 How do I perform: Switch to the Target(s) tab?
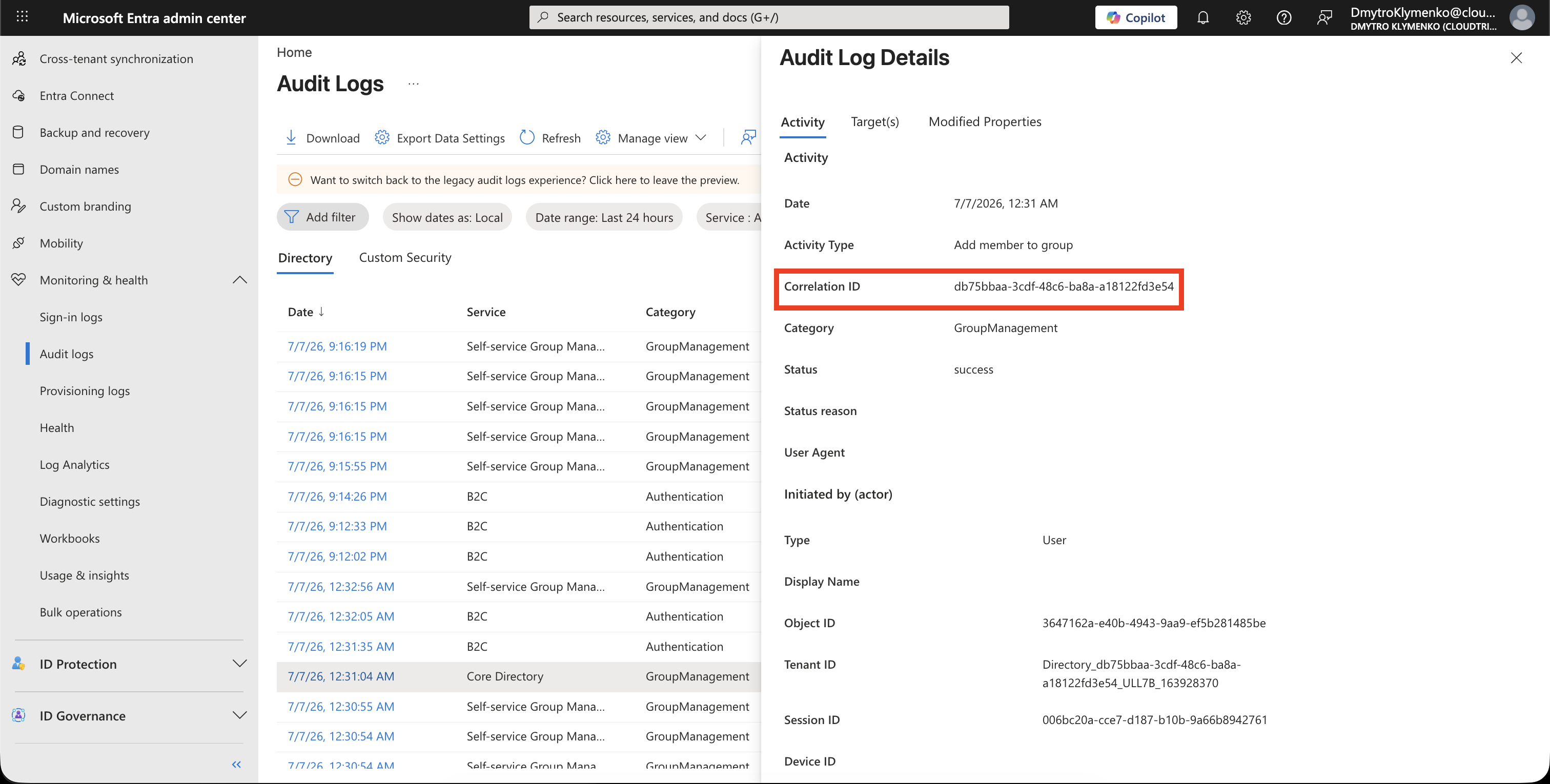[x=874, y=121]
